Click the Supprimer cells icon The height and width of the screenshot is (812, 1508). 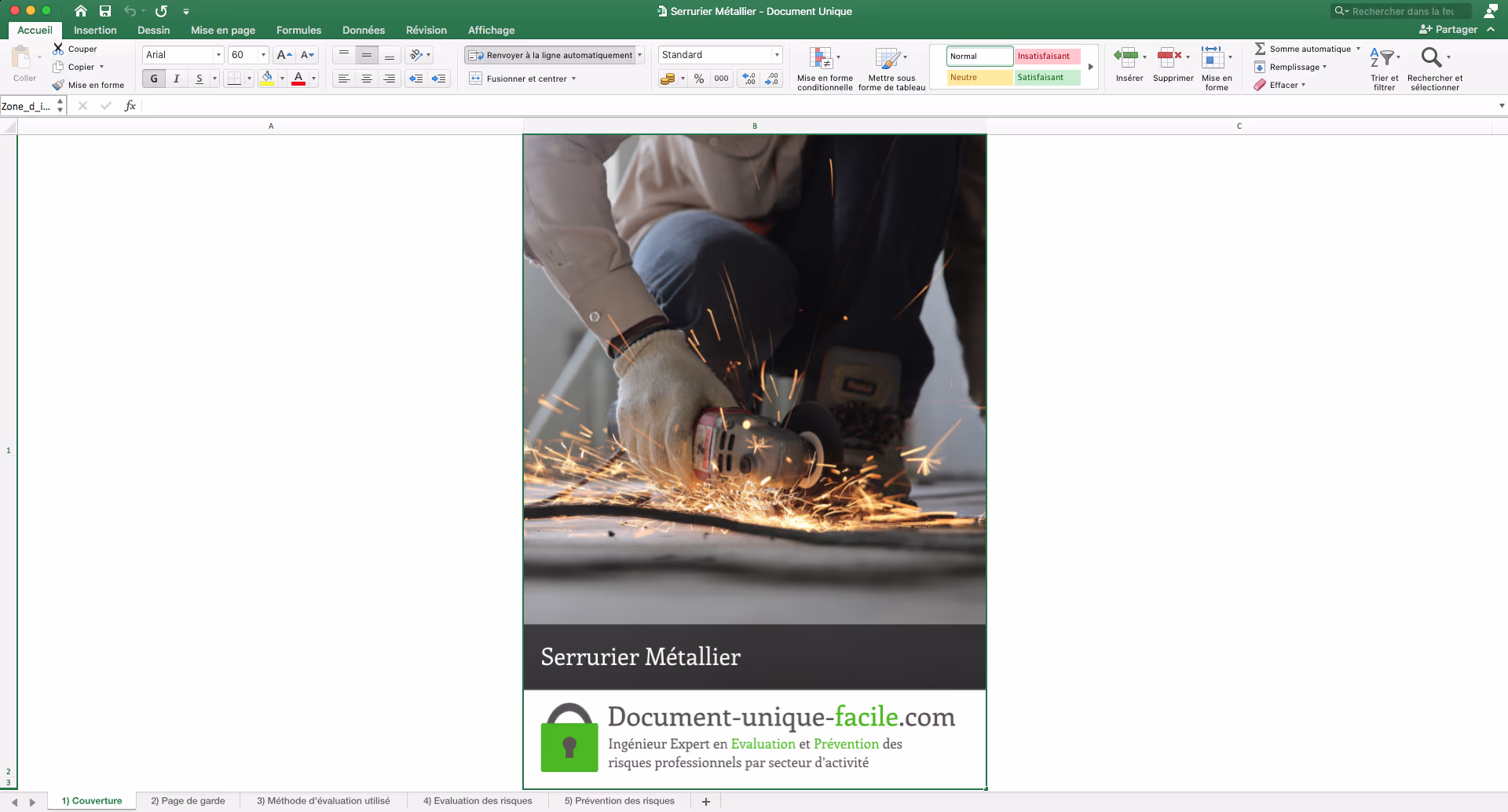click(x=1169, y=56)
